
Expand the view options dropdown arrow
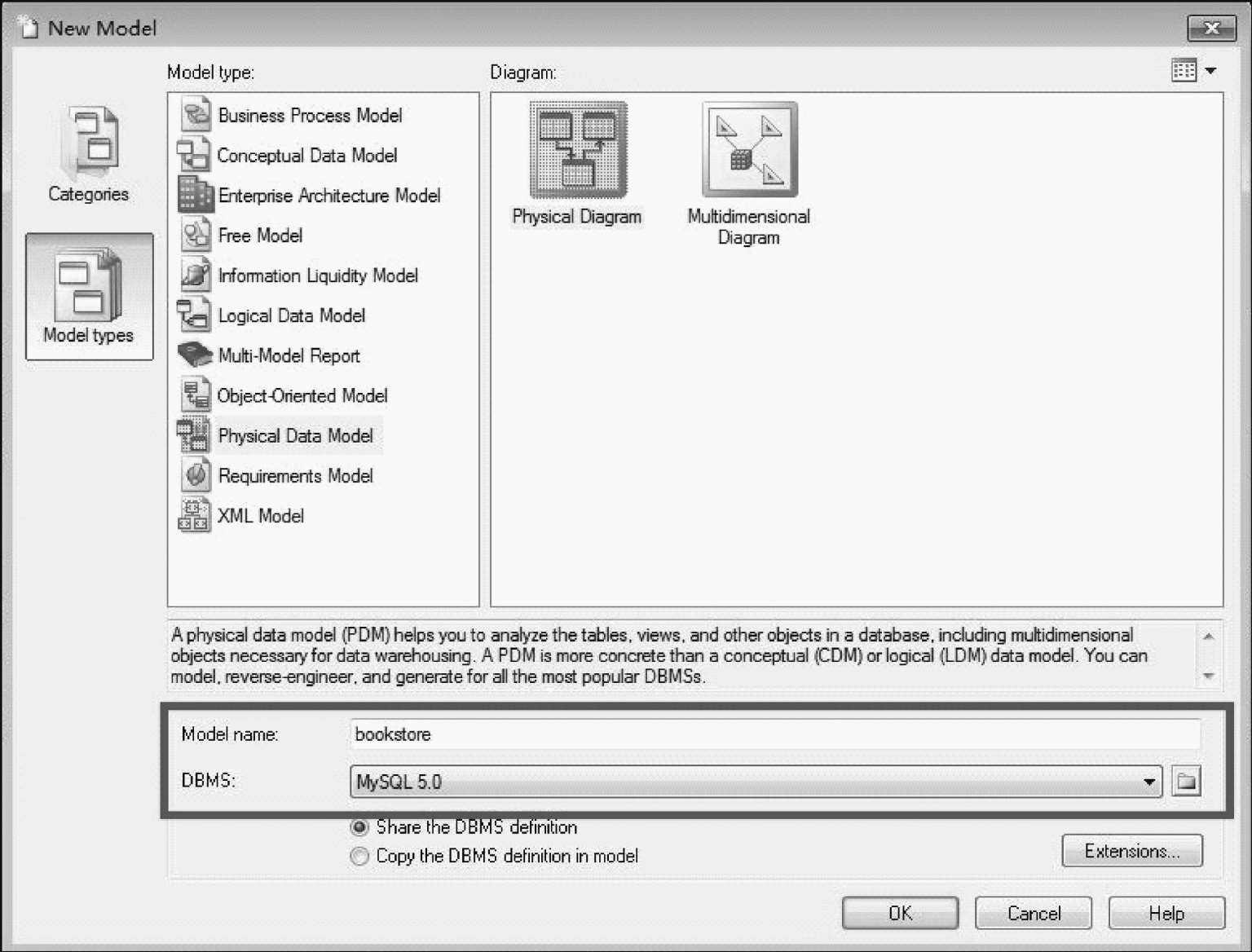(x=1210, y=71)
